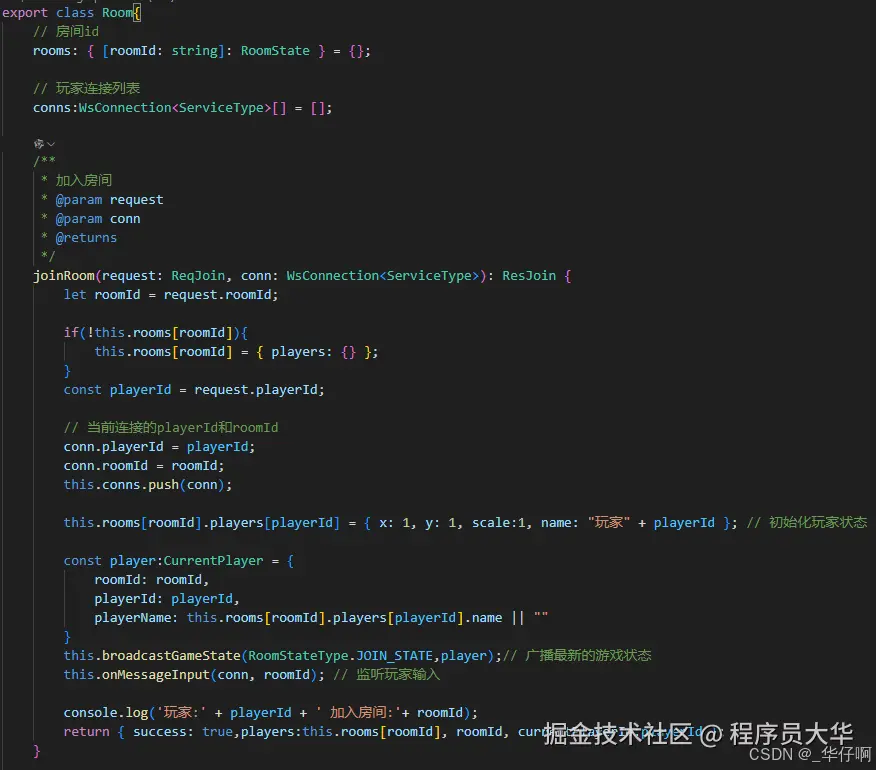
Task: Click the "console.log" call
Action: point(106,712)
